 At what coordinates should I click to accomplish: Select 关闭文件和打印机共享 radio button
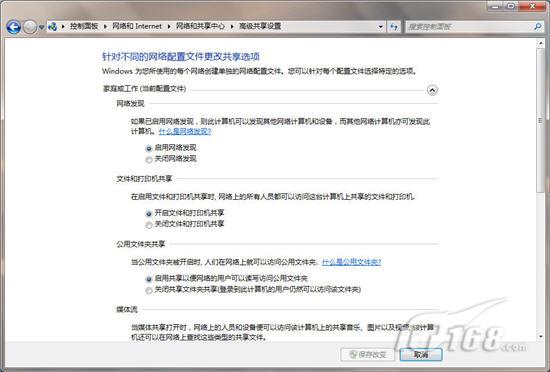click(149, 225)
